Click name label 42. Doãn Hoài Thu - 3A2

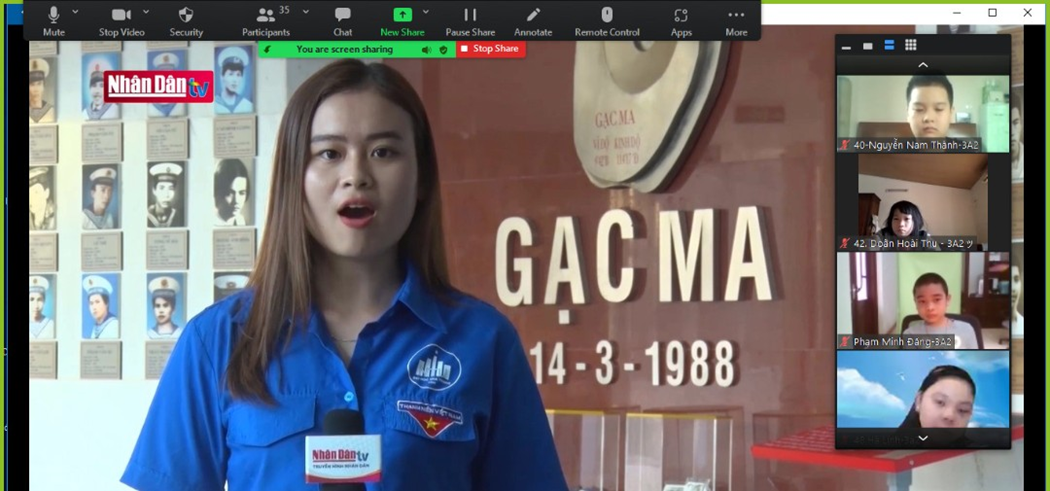[x=914, y=243]
